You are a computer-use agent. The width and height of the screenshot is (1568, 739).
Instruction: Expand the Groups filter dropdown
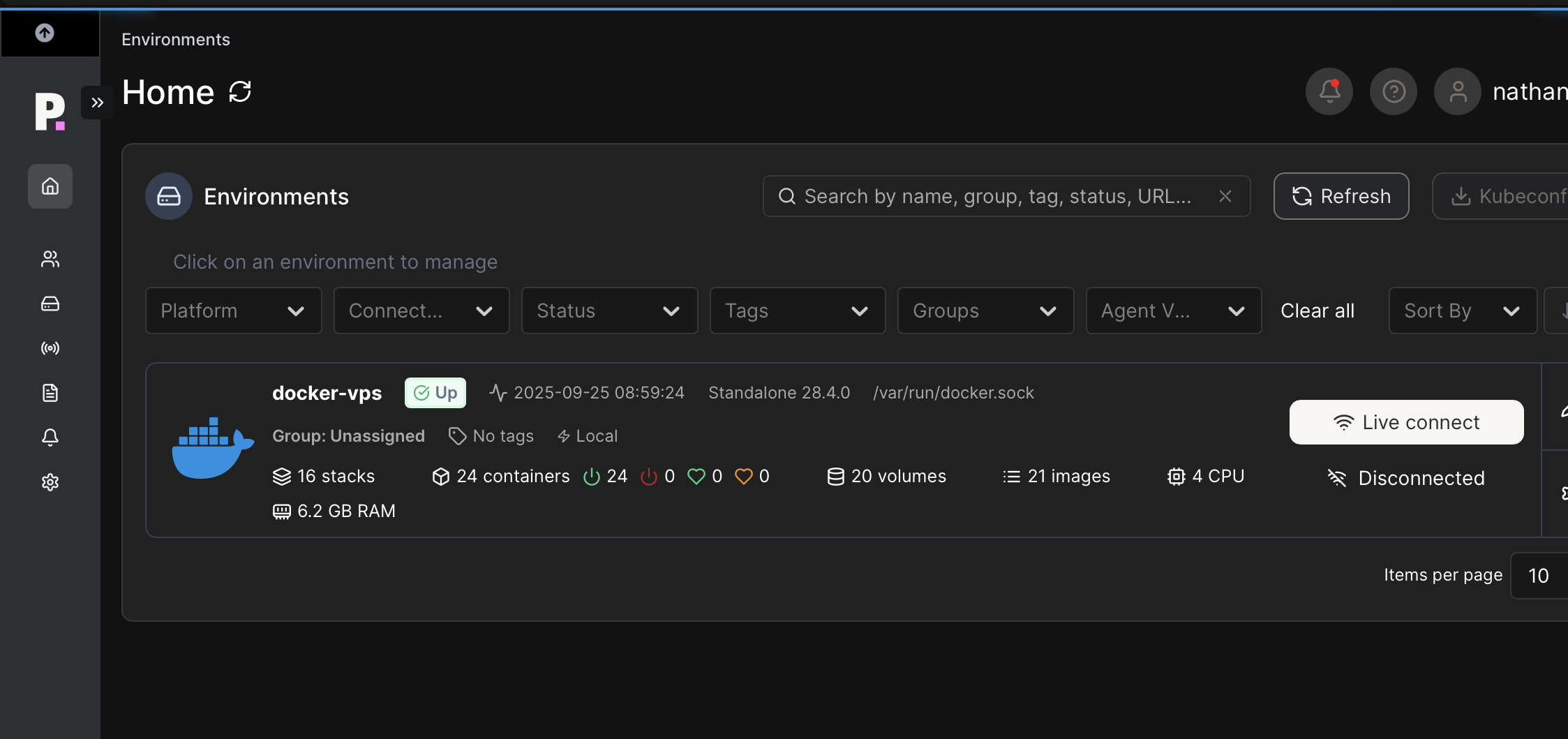[x=985, y=311]
